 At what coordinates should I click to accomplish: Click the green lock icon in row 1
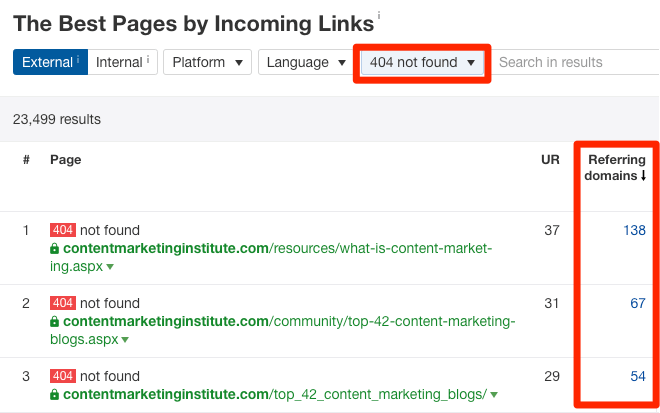pyautogui.click(x=55, y=249)
